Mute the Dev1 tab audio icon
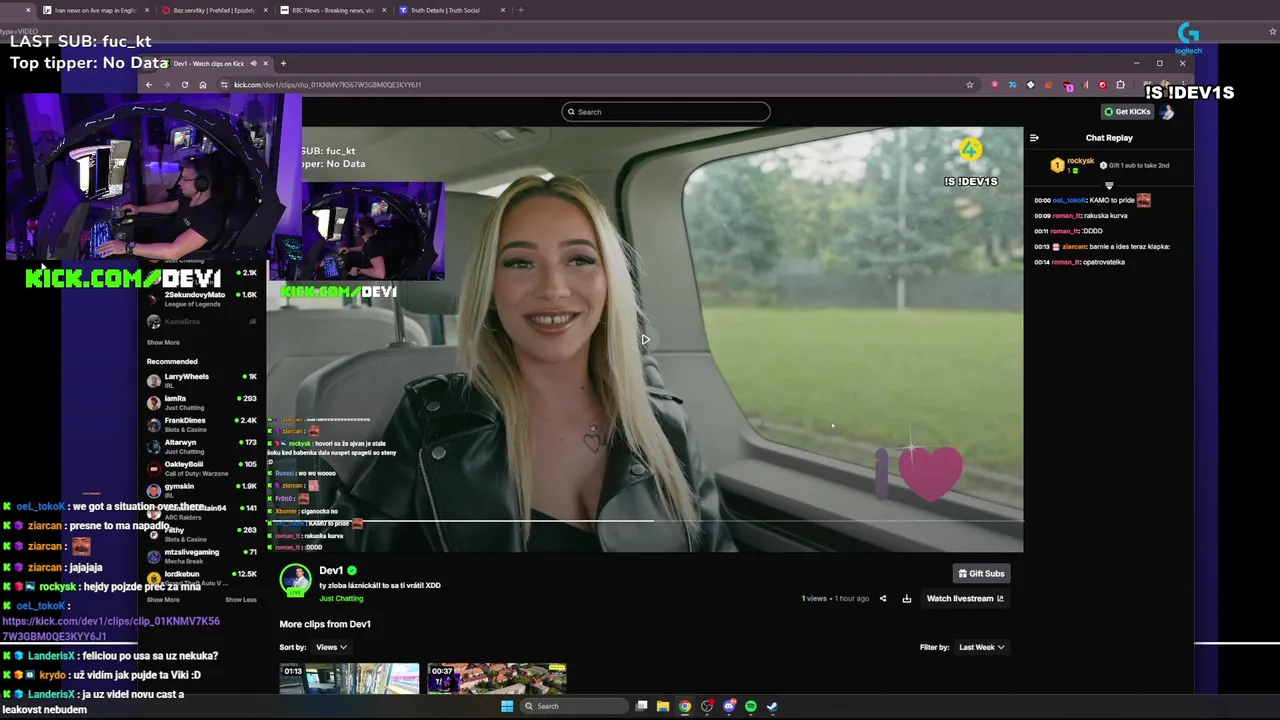 [252, 64]
